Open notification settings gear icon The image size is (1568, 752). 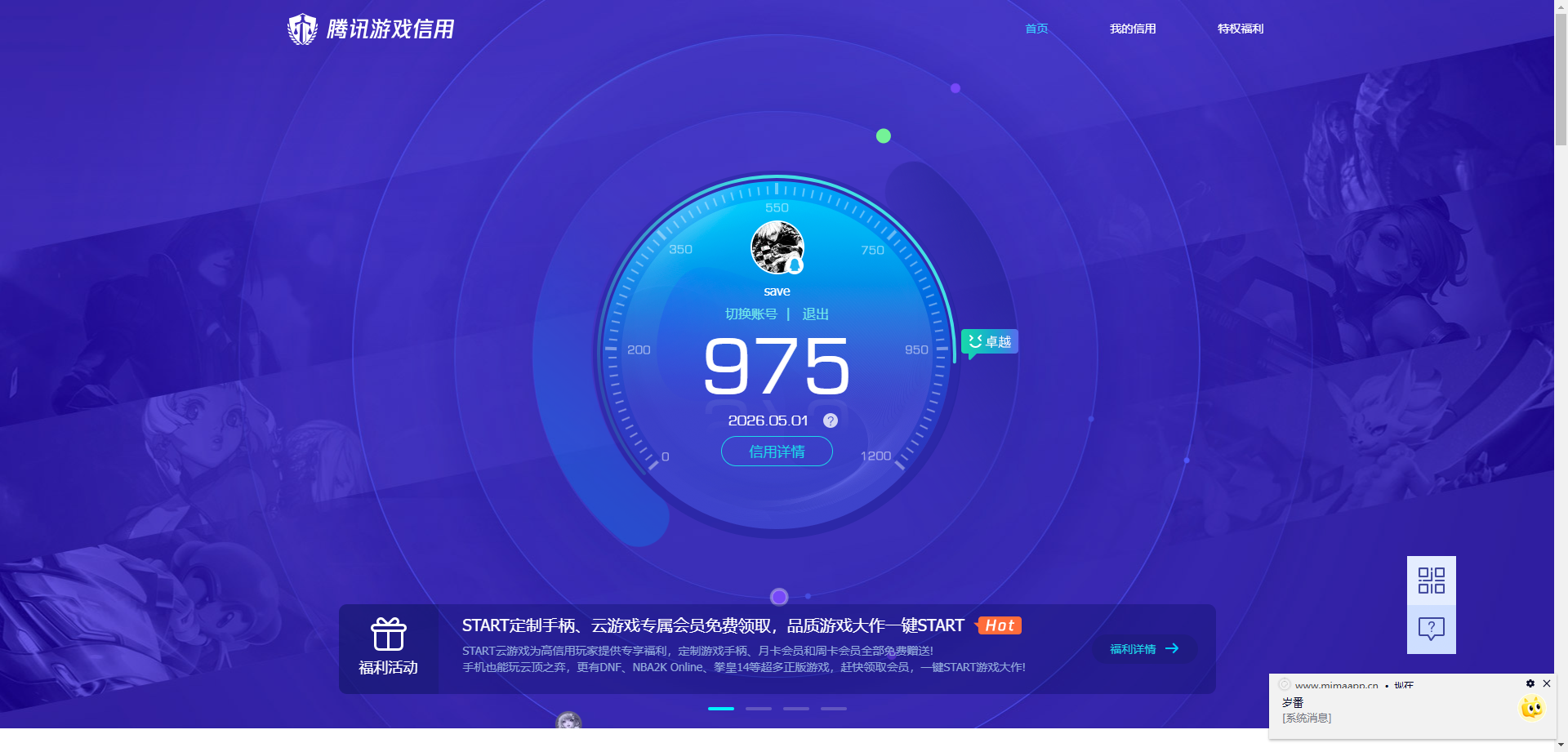(1530, 683)
